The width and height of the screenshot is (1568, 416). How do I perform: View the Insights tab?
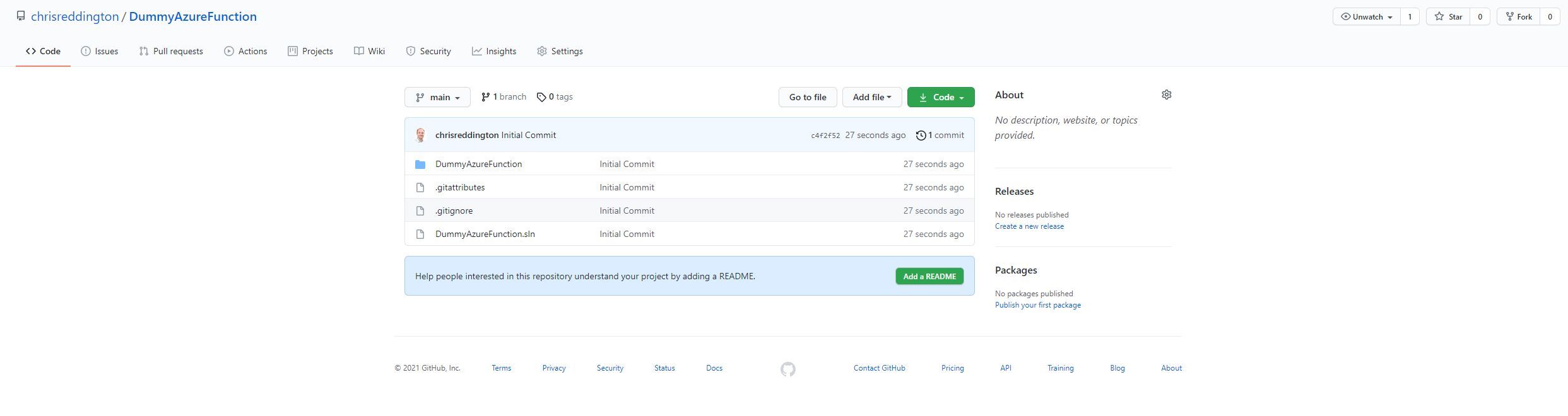(x=494, y=51)
